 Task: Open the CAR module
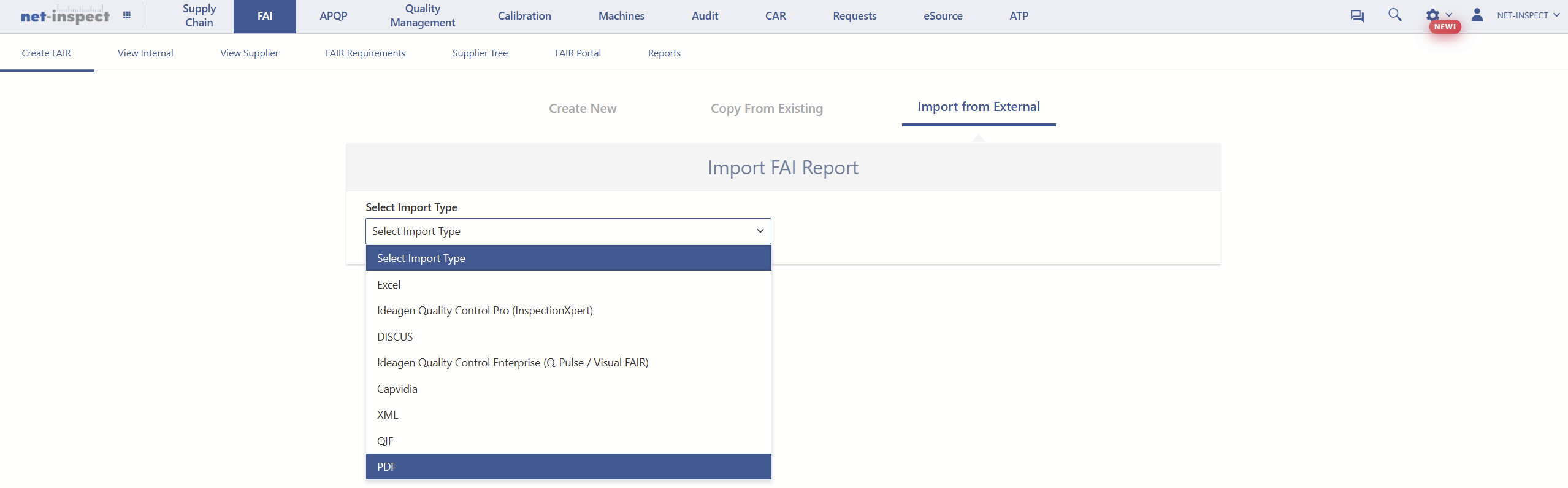pyautogui.click(x=776, y=16)
